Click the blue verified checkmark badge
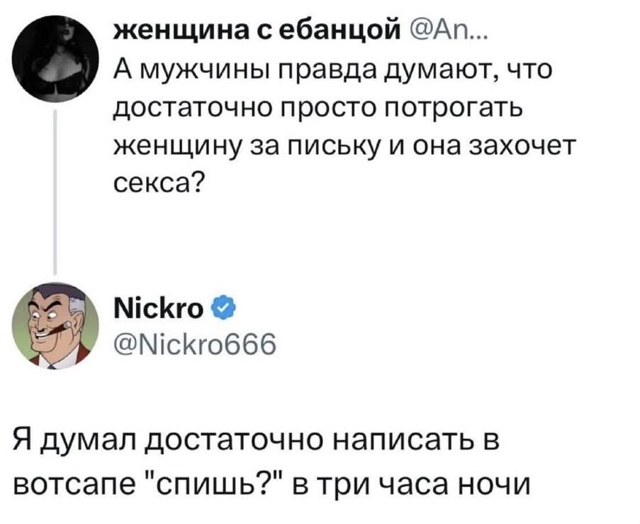Viewport: 640px width, 524px height. [226, 304]
